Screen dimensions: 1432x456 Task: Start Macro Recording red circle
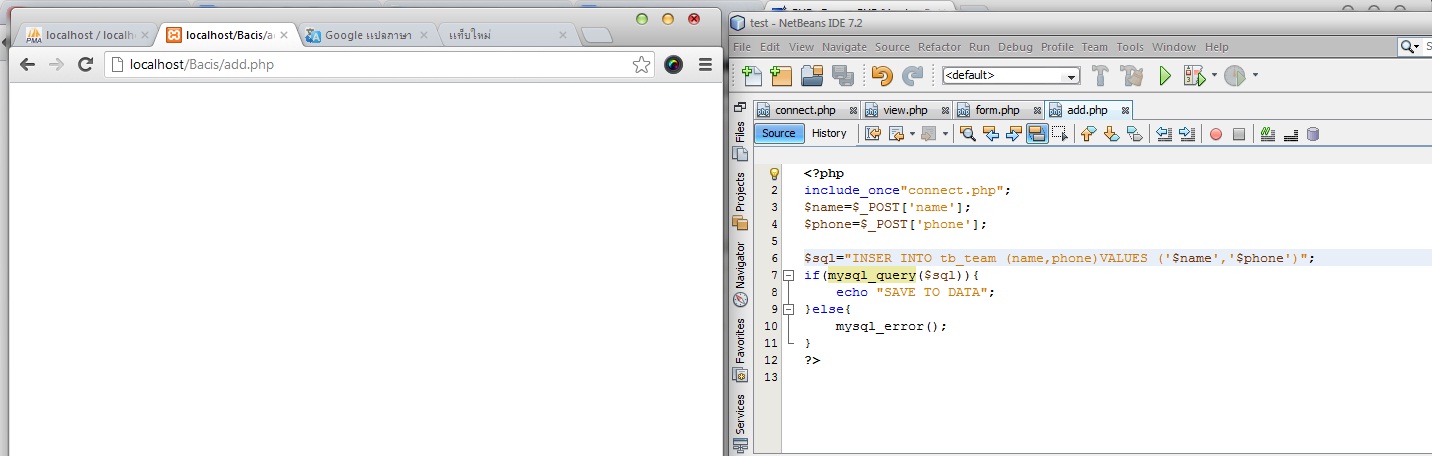click(1216, 134)
